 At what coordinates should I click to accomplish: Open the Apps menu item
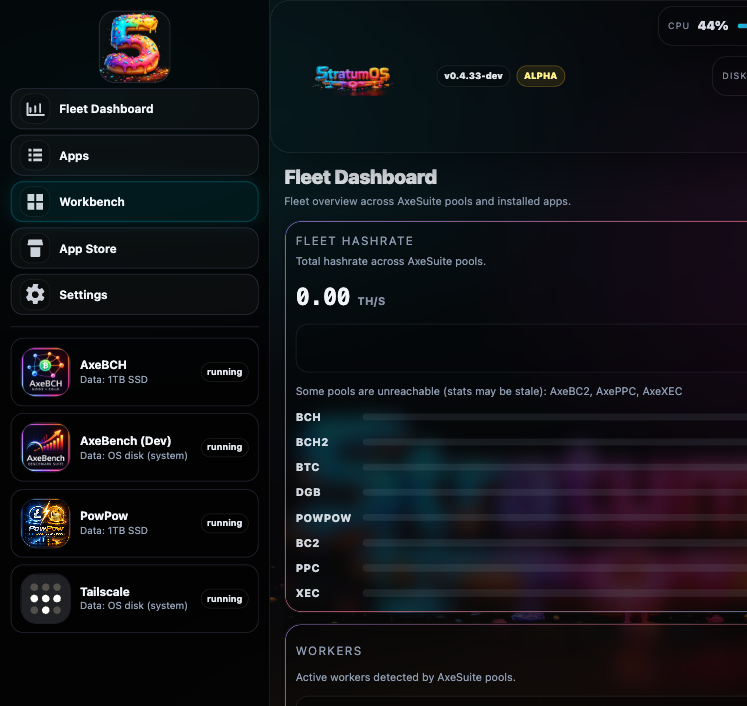(x=135, y=155)
